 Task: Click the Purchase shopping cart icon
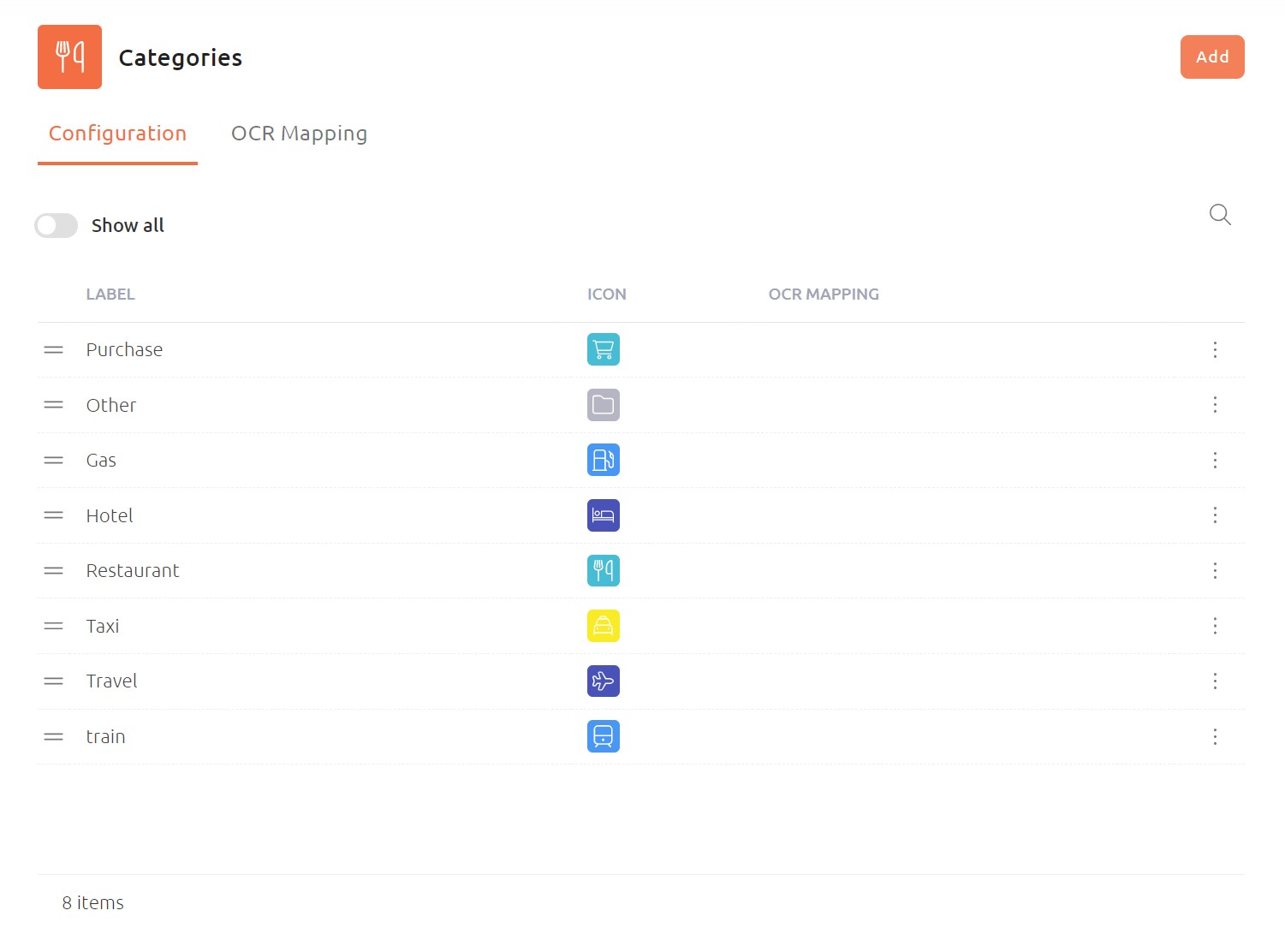pos(604,349)
